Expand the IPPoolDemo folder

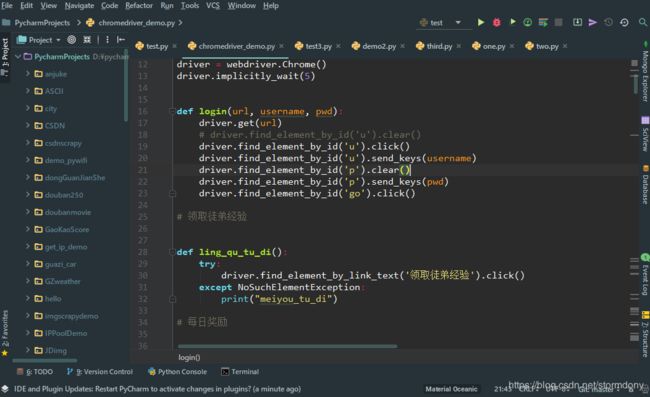(x=28, y=333)
